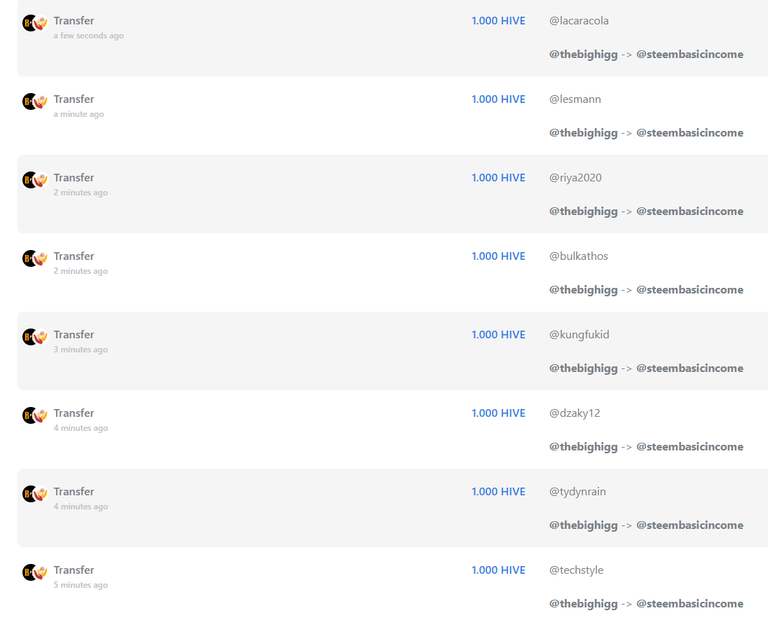This screenshot has height=622, width=768.
Task: Click avatar icon beside the @techstyle transfer
Action: [35, 572]
